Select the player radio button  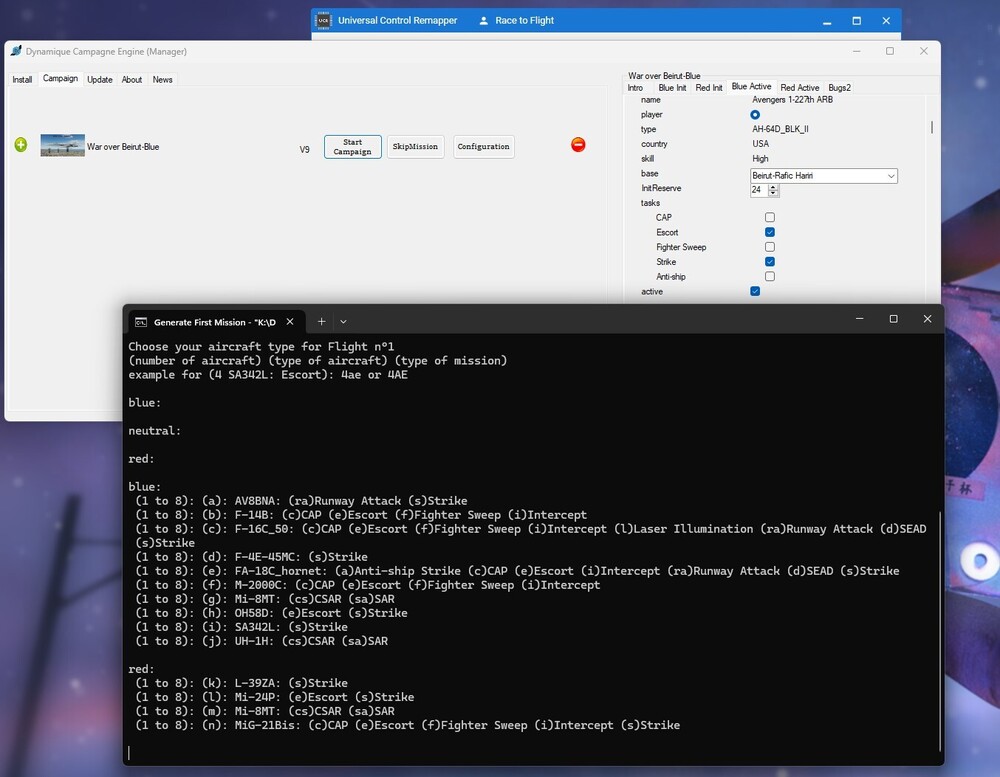pyautogui.click(x=755, y=115)
